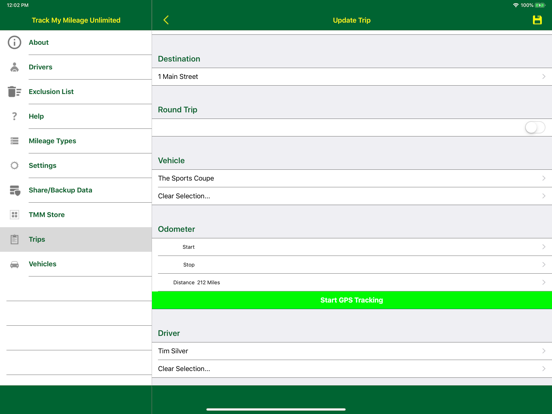
Task: Choose Mileage Types from the sidebar
Action: point(76,141)
